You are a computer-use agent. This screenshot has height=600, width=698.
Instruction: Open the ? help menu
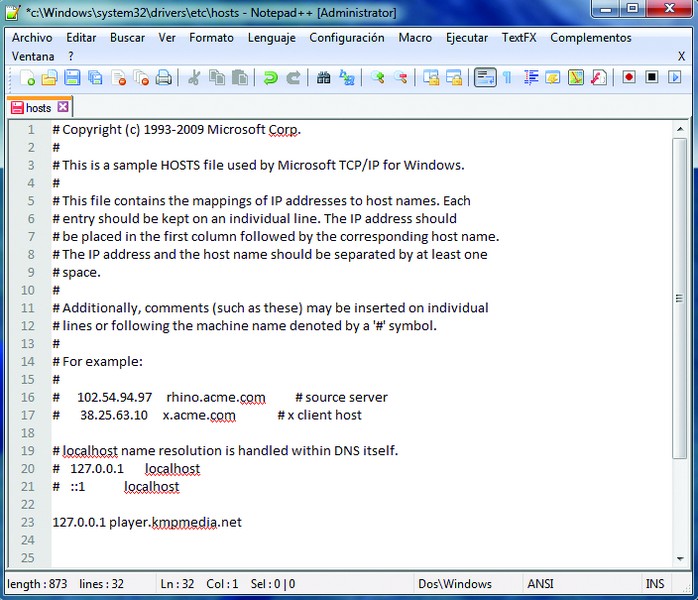pos(71,57)
